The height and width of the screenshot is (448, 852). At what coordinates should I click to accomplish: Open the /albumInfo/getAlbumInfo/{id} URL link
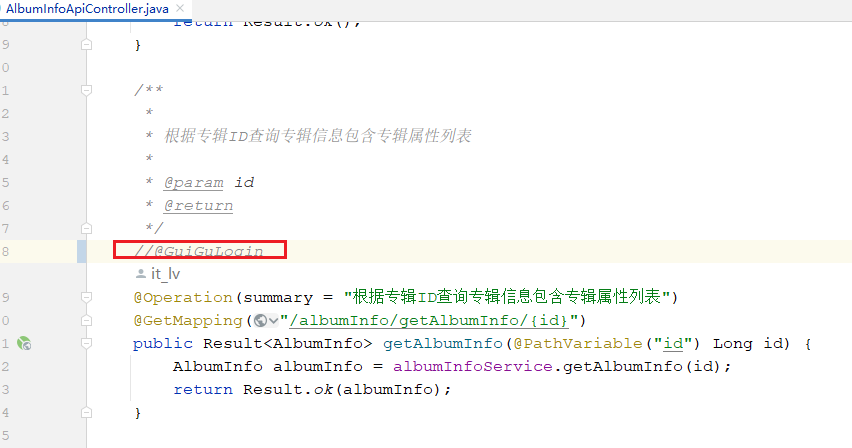[x=429, y=321]
